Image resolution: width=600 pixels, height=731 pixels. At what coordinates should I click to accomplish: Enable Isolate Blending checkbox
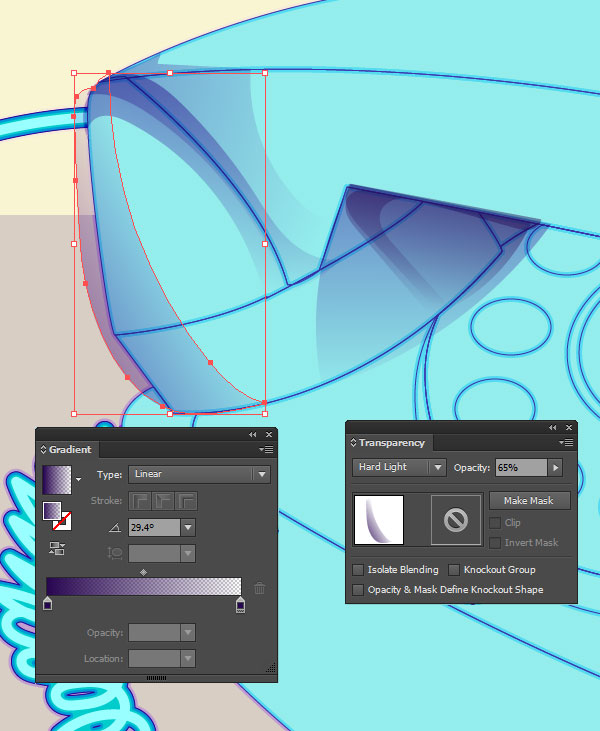[358, 570]
